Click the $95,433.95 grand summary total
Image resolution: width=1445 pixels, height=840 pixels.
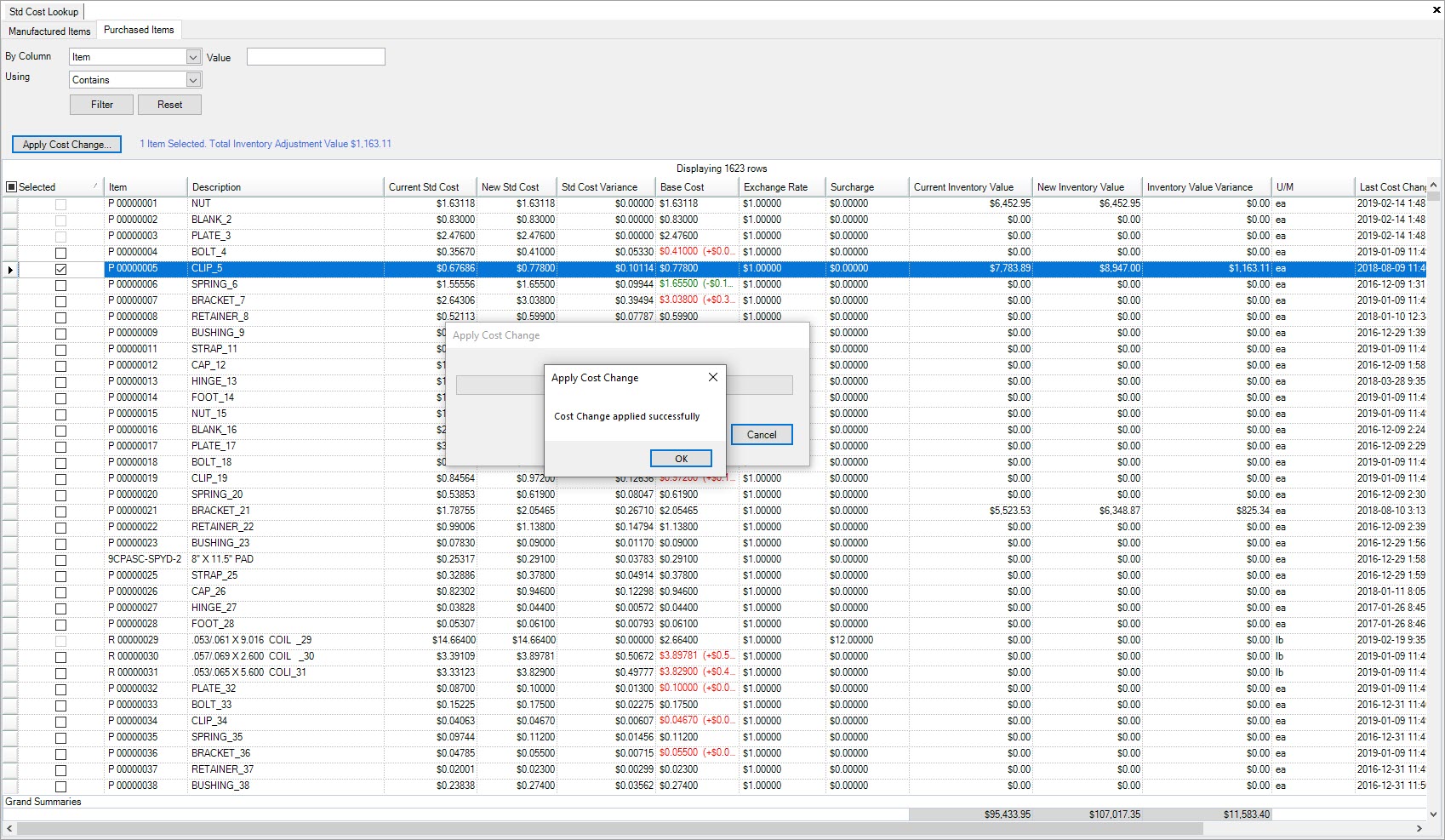coord(971,815)
